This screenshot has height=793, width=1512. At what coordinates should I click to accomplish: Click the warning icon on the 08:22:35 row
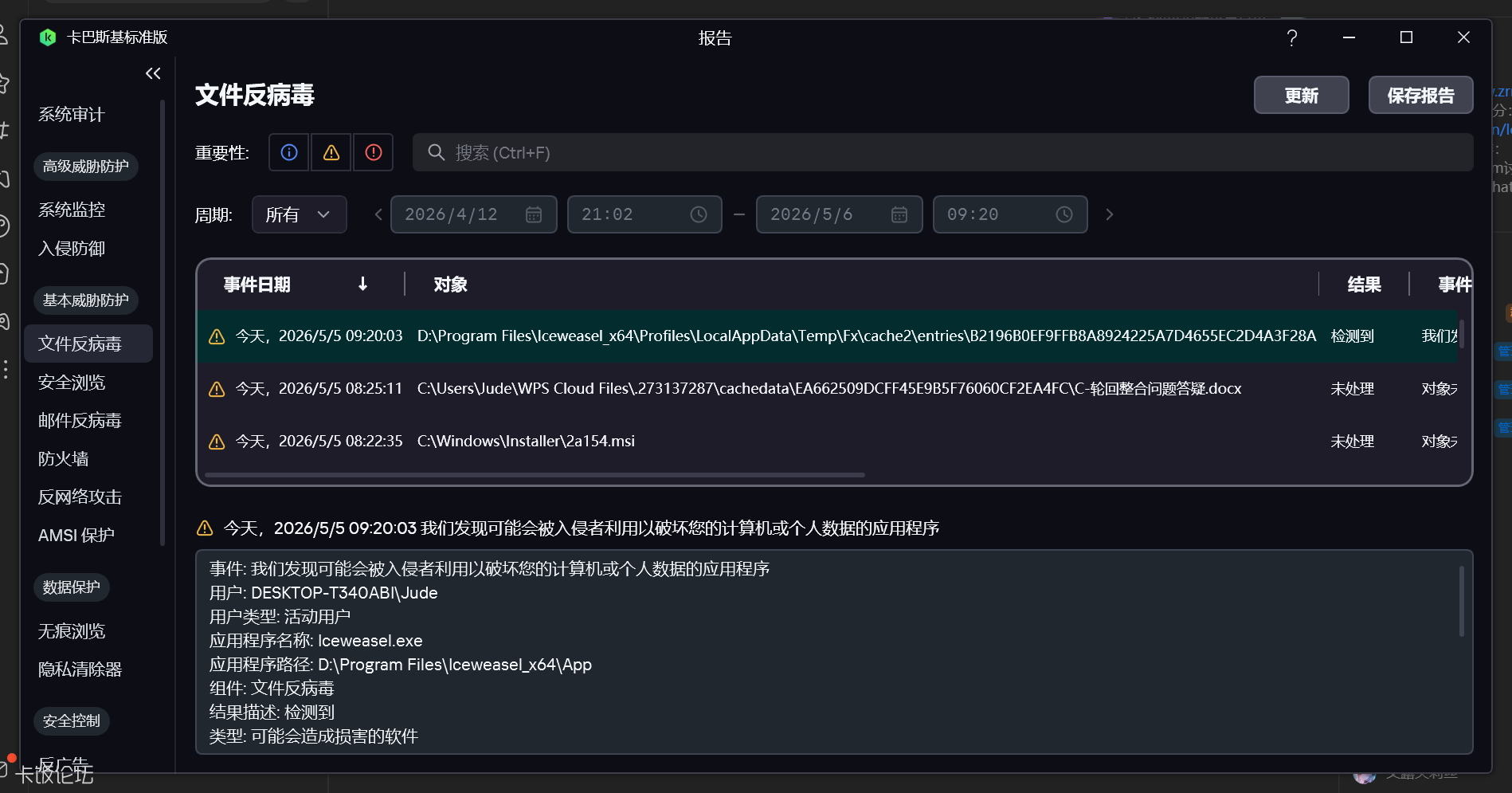[217, 442]
